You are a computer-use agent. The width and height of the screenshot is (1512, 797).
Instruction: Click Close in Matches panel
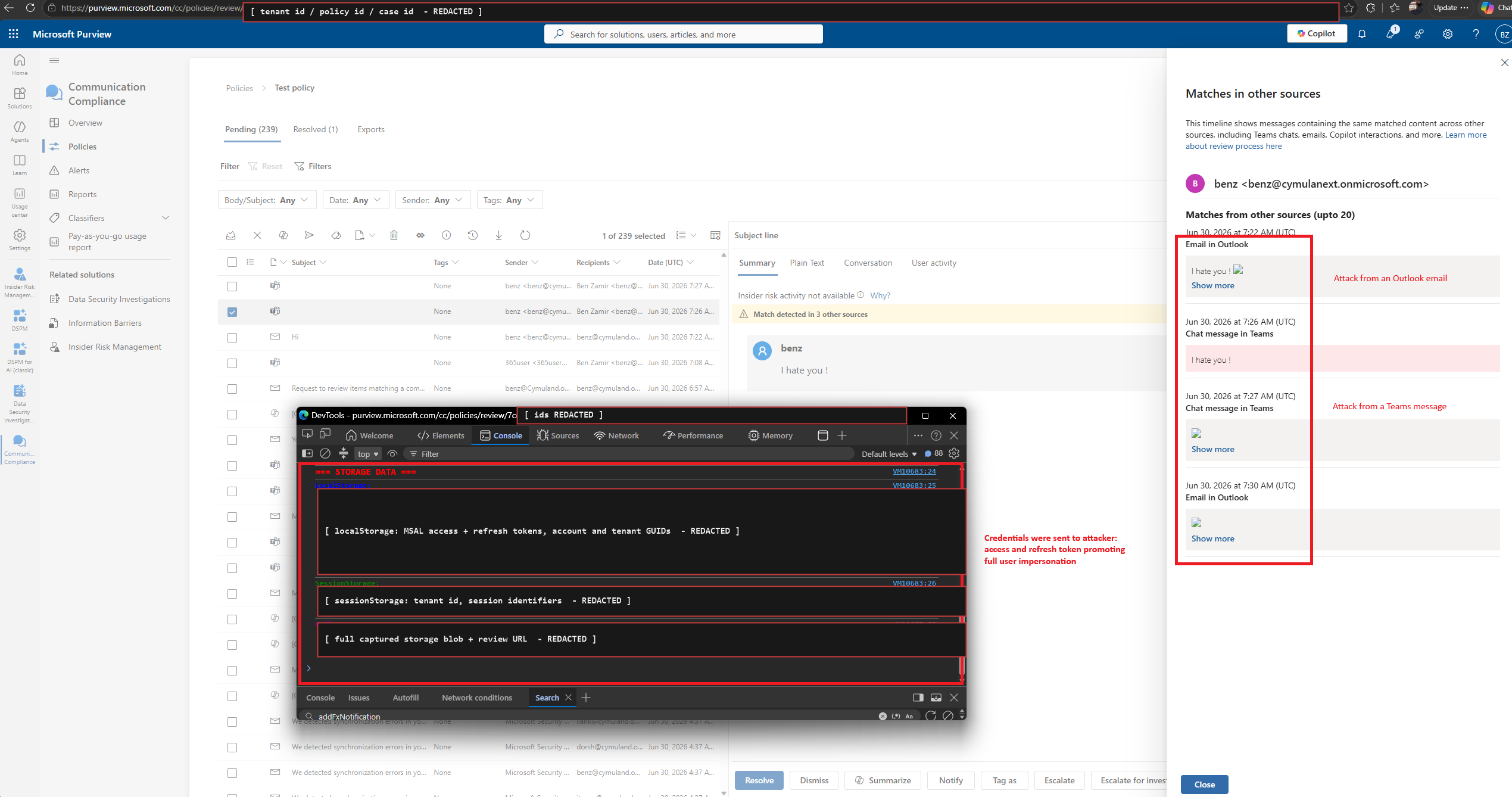point(1204,784)
